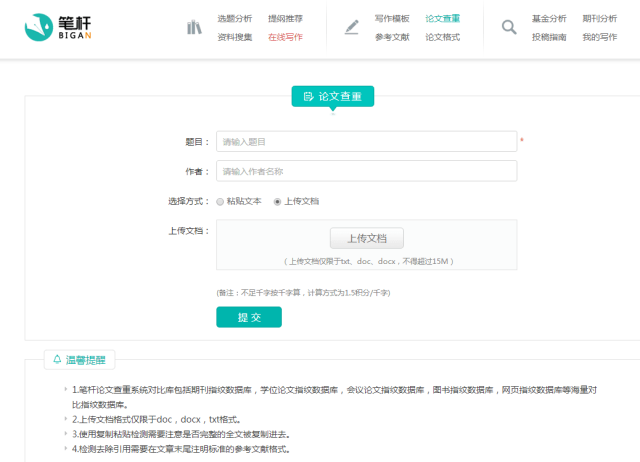Go to 期刊分析 page

pyautogui.click(x=600, y=18)
